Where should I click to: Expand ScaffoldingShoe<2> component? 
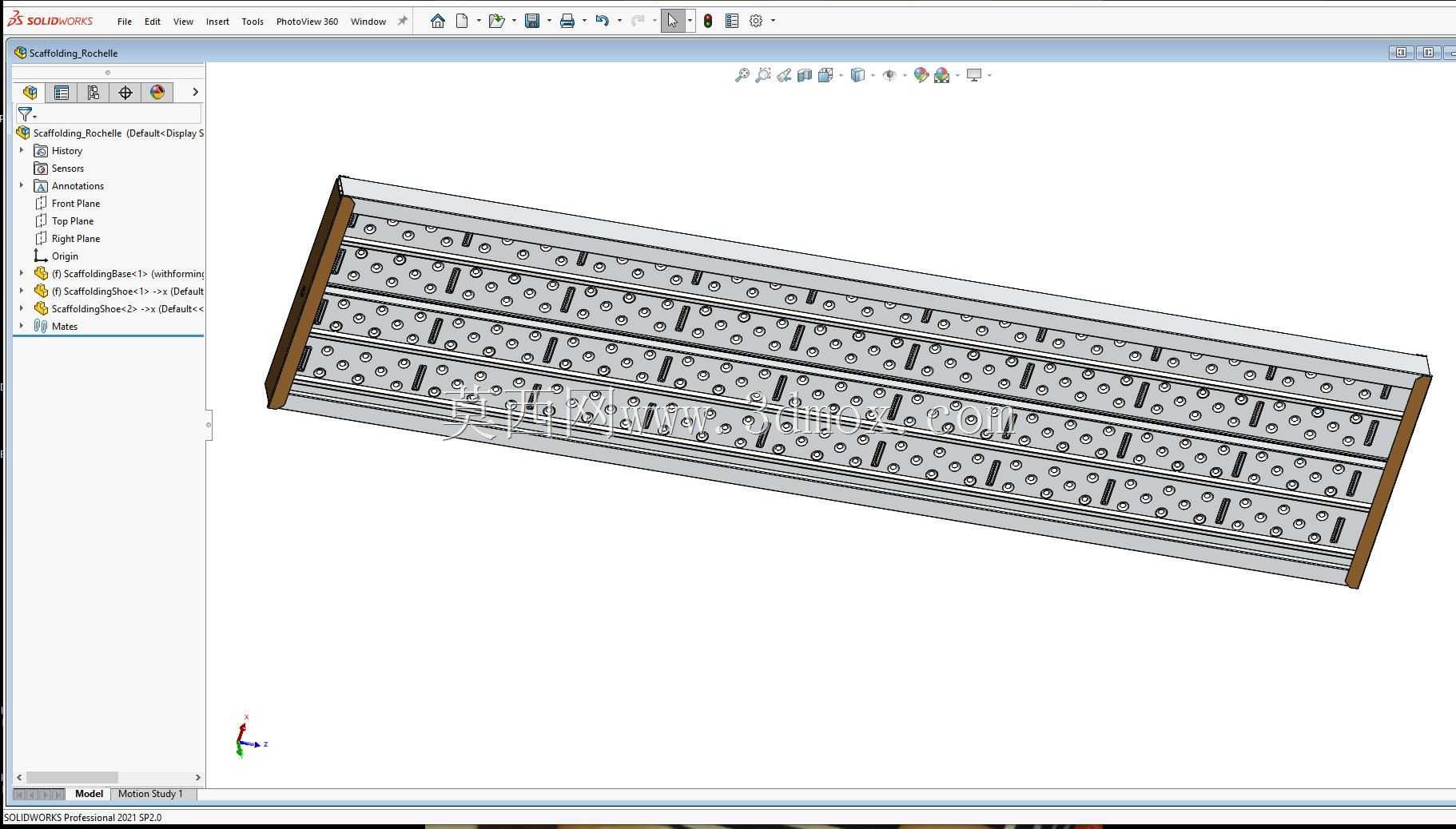[22, 308]
